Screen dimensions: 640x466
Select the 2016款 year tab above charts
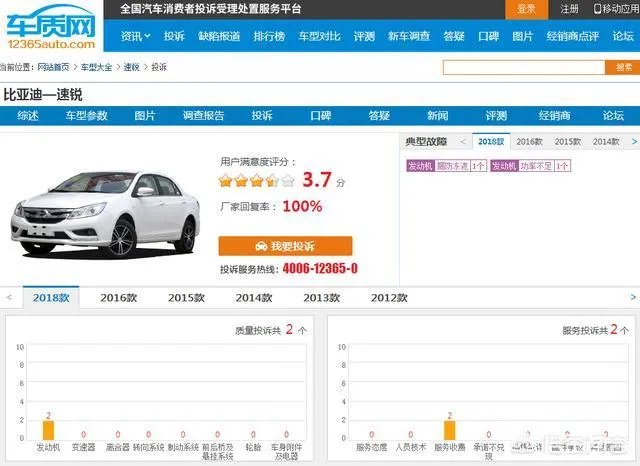118,298
